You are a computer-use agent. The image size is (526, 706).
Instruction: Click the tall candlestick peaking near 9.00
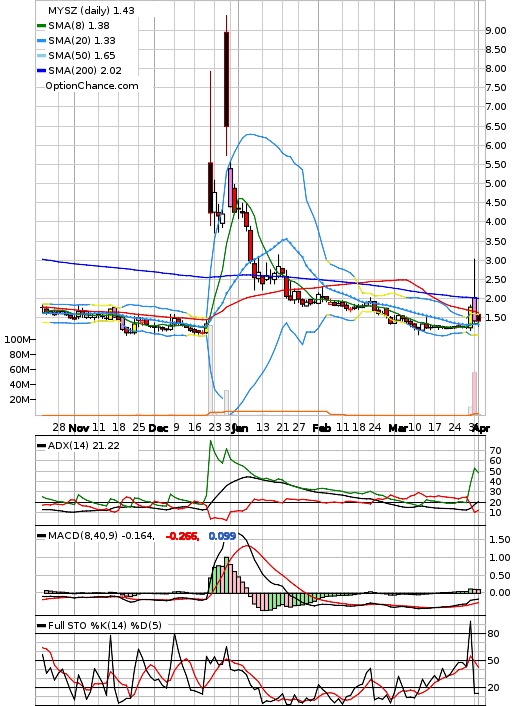227,79
